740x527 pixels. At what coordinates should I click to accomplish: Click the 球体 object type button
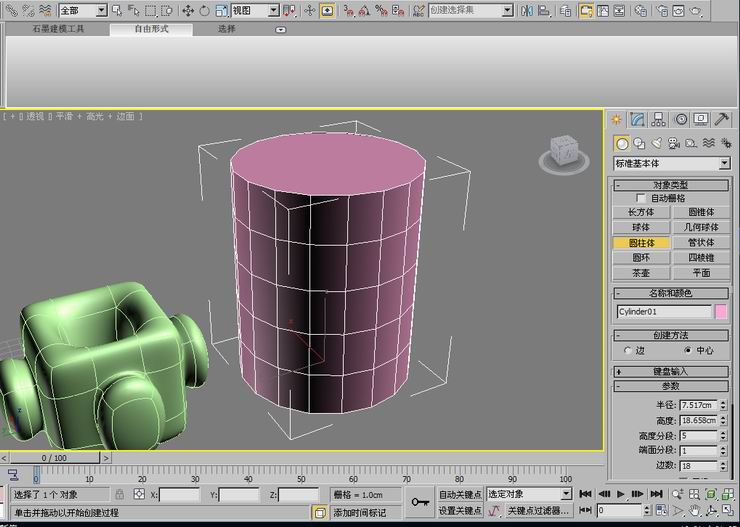(641, 227)
